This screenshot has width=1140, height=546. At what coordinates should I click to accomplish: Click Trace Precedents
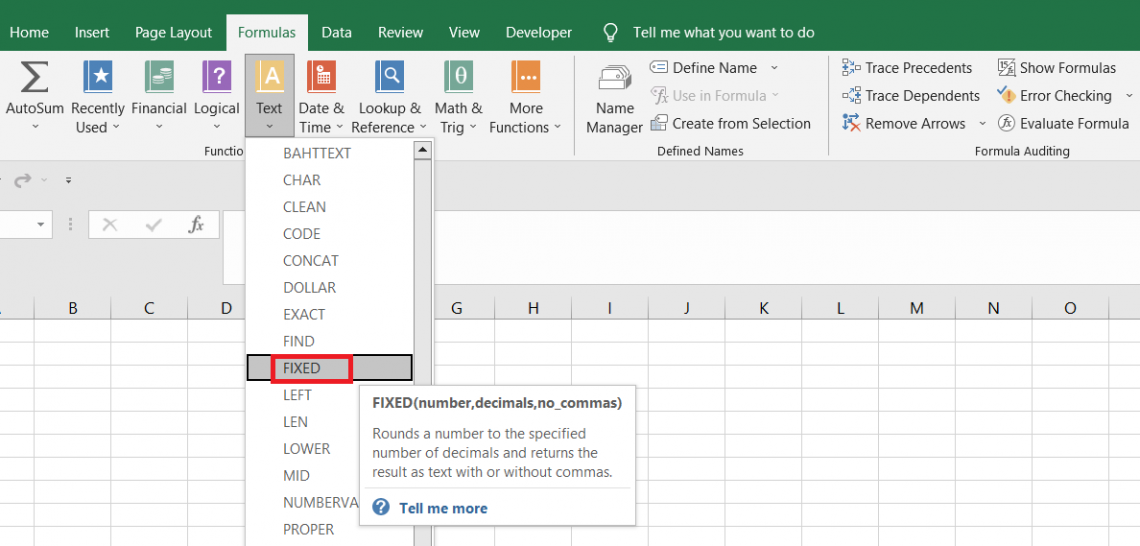917,68
